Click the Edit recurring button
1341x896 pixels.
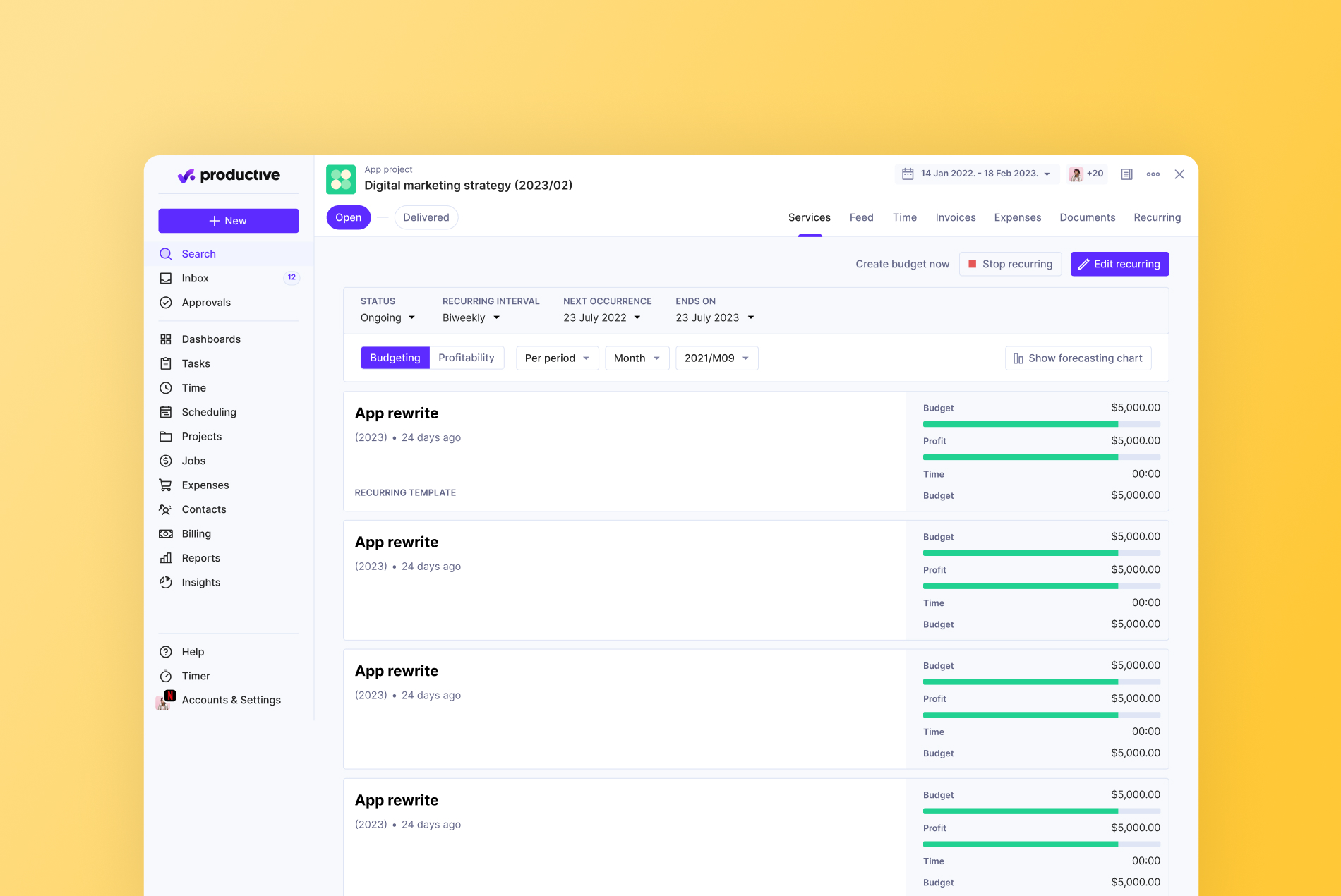click(x=1119, y=264)
